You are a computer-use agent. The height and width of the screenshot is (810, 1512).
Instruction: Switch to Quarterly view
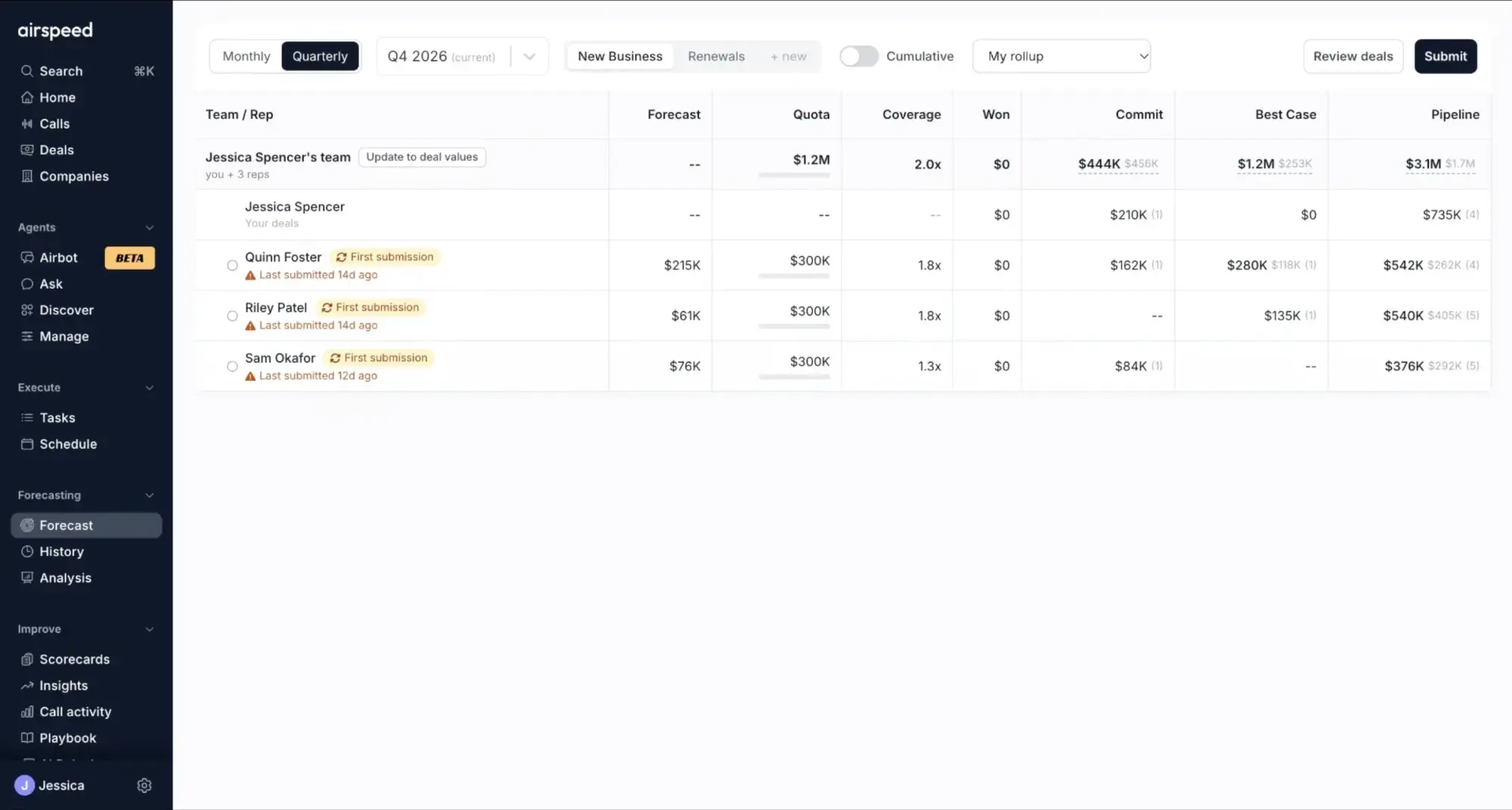pos(320,57)
